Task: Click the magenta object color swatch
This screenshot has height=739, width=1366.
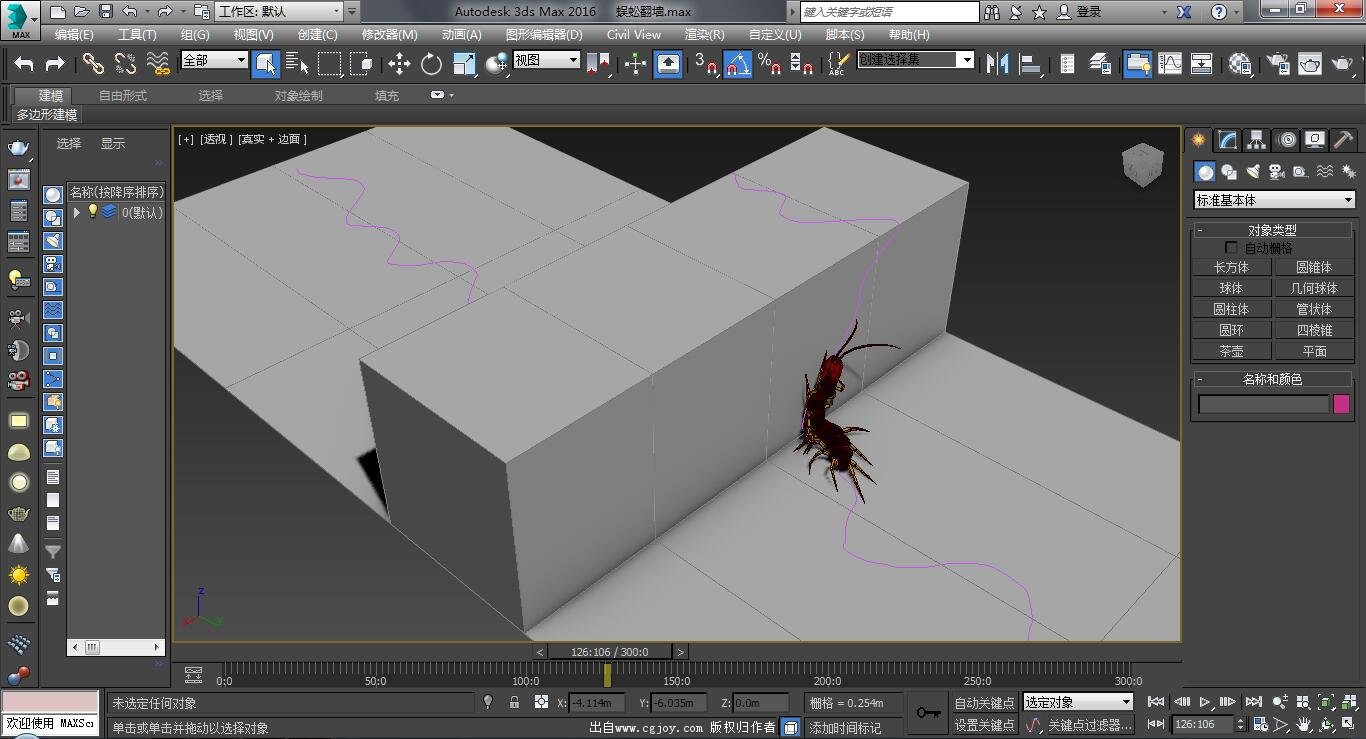Action: click(1342, 404)
